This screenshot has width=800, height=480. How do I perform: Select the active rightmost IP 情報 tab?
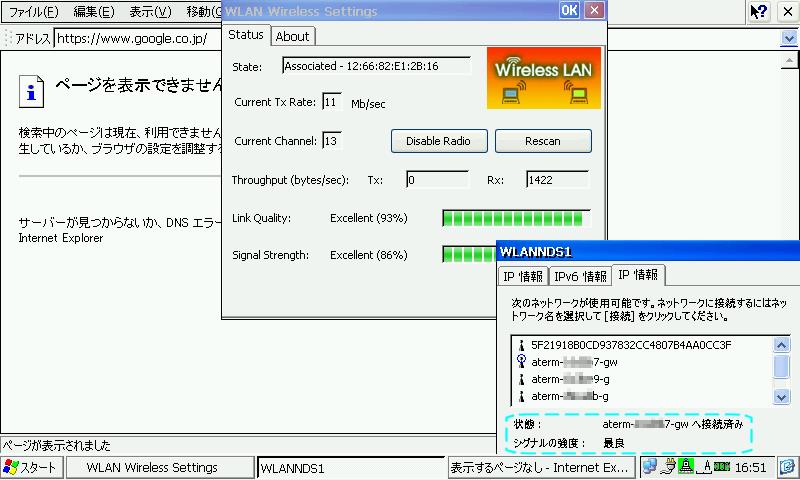tap(638, 275)
